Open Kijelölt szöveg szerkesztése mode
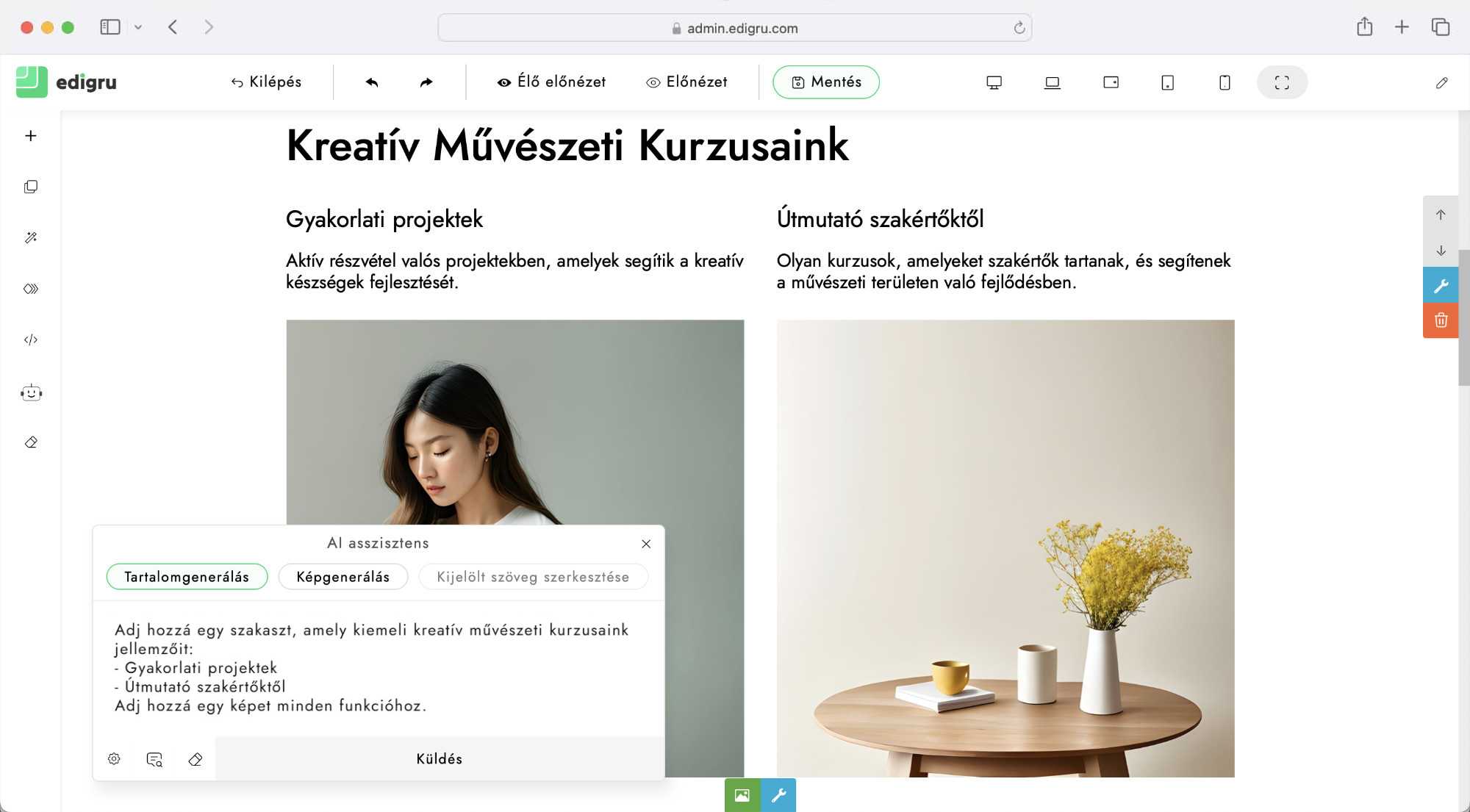Screen dimensions: 1470x812 tap(533, 577)
